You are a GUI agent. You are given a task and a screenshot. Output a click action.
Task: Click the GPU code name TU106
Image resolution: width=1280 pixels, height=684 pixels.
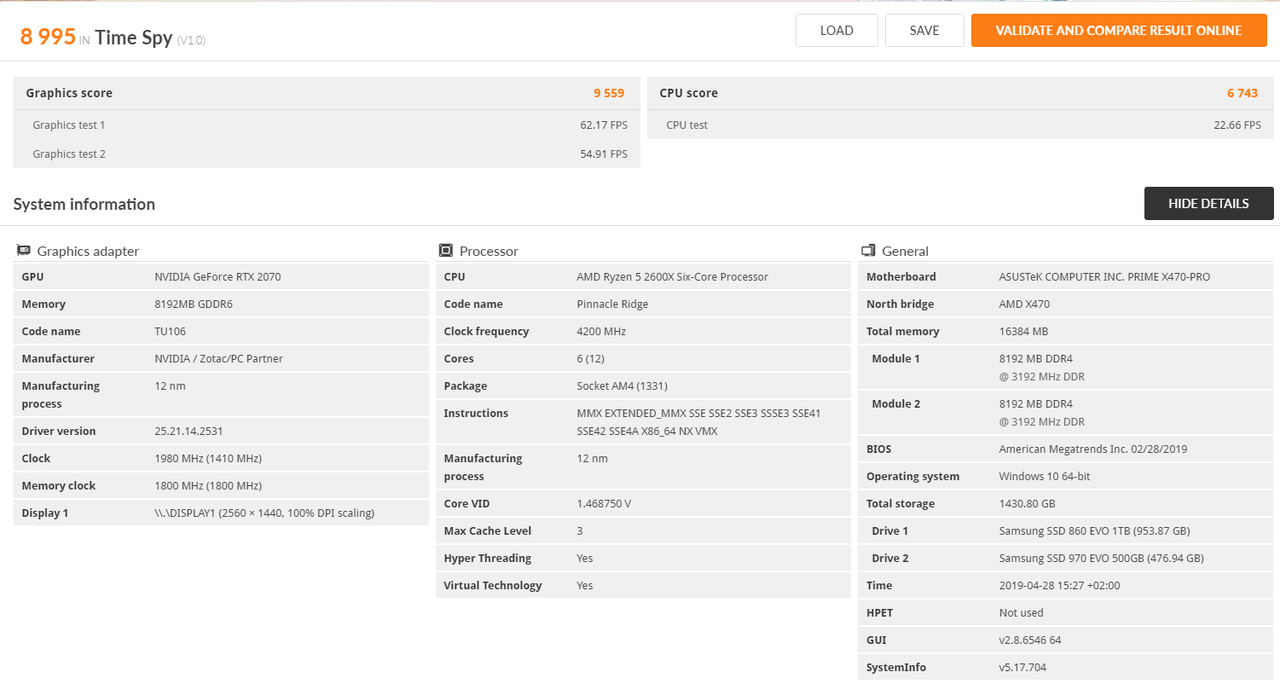(170, 331)
